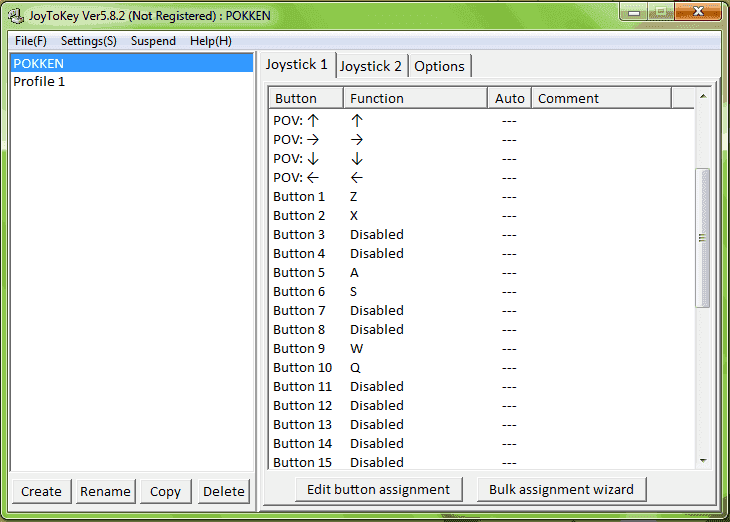
Task: Select the POV down arrow row
Action: click(x=482, y=159)
